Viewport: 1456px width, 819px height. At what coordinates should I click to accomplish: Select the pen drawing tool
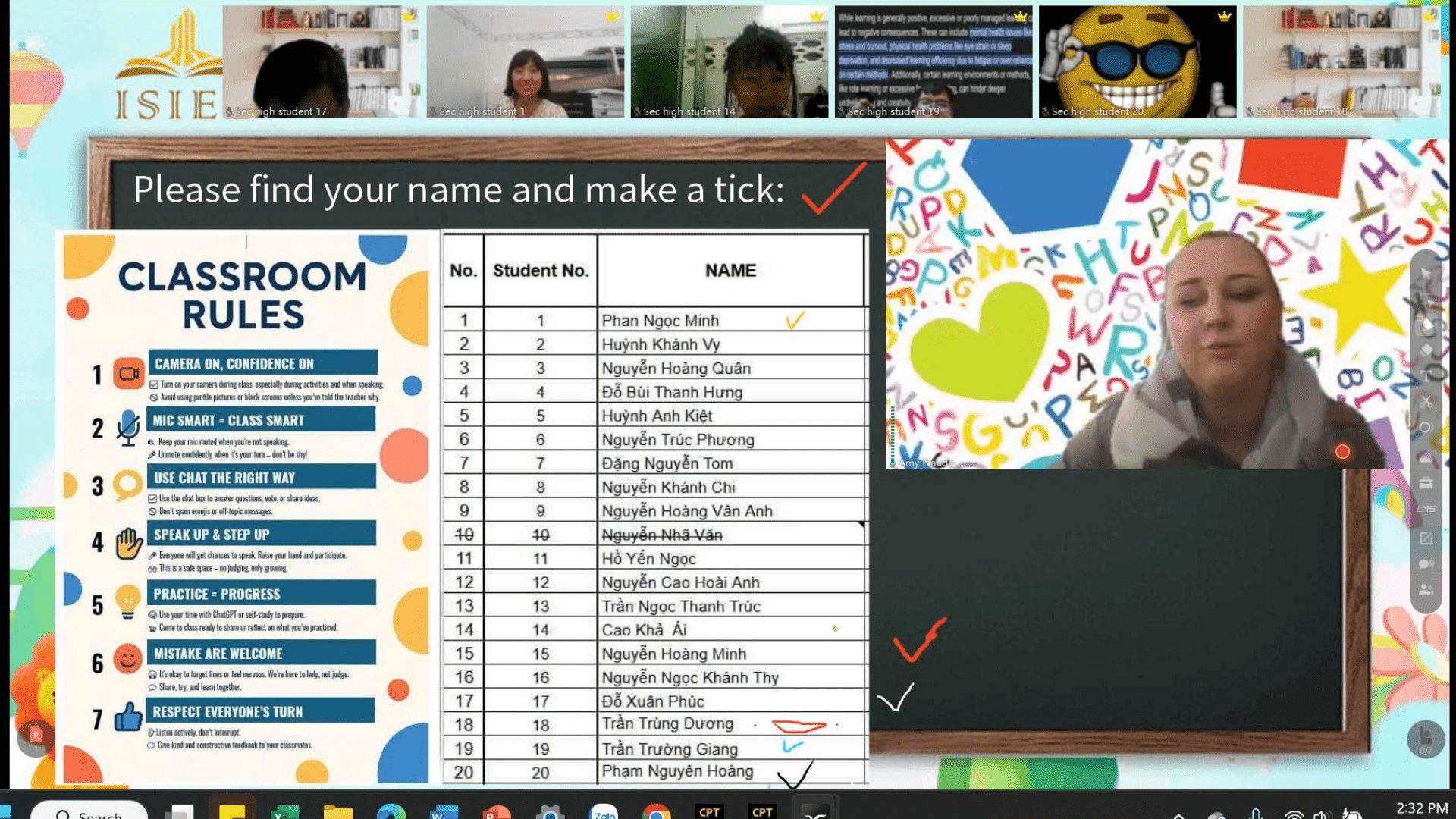point(1426,325)
